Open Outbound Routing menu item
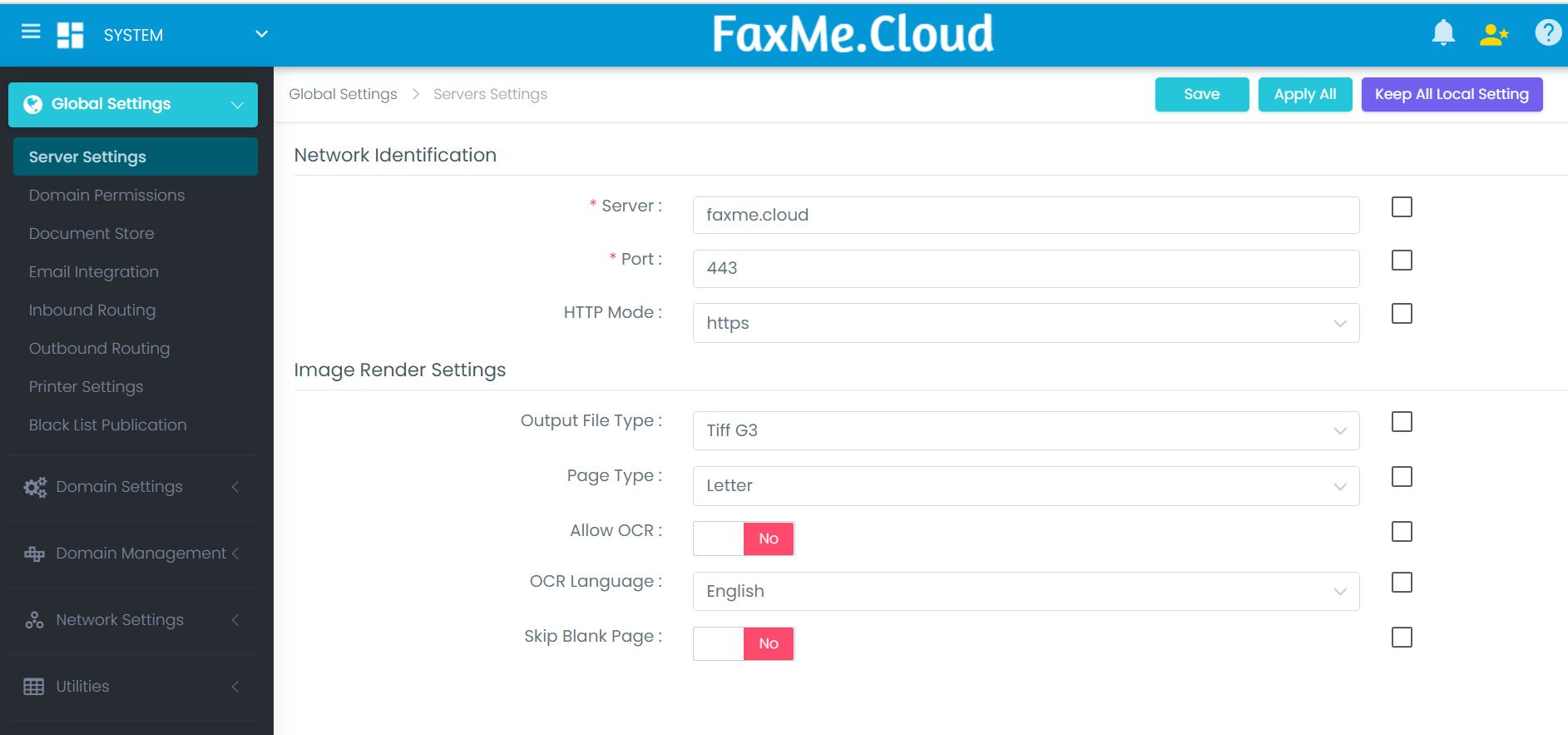This screenshot has width=1568, height=735. point(99,348)
